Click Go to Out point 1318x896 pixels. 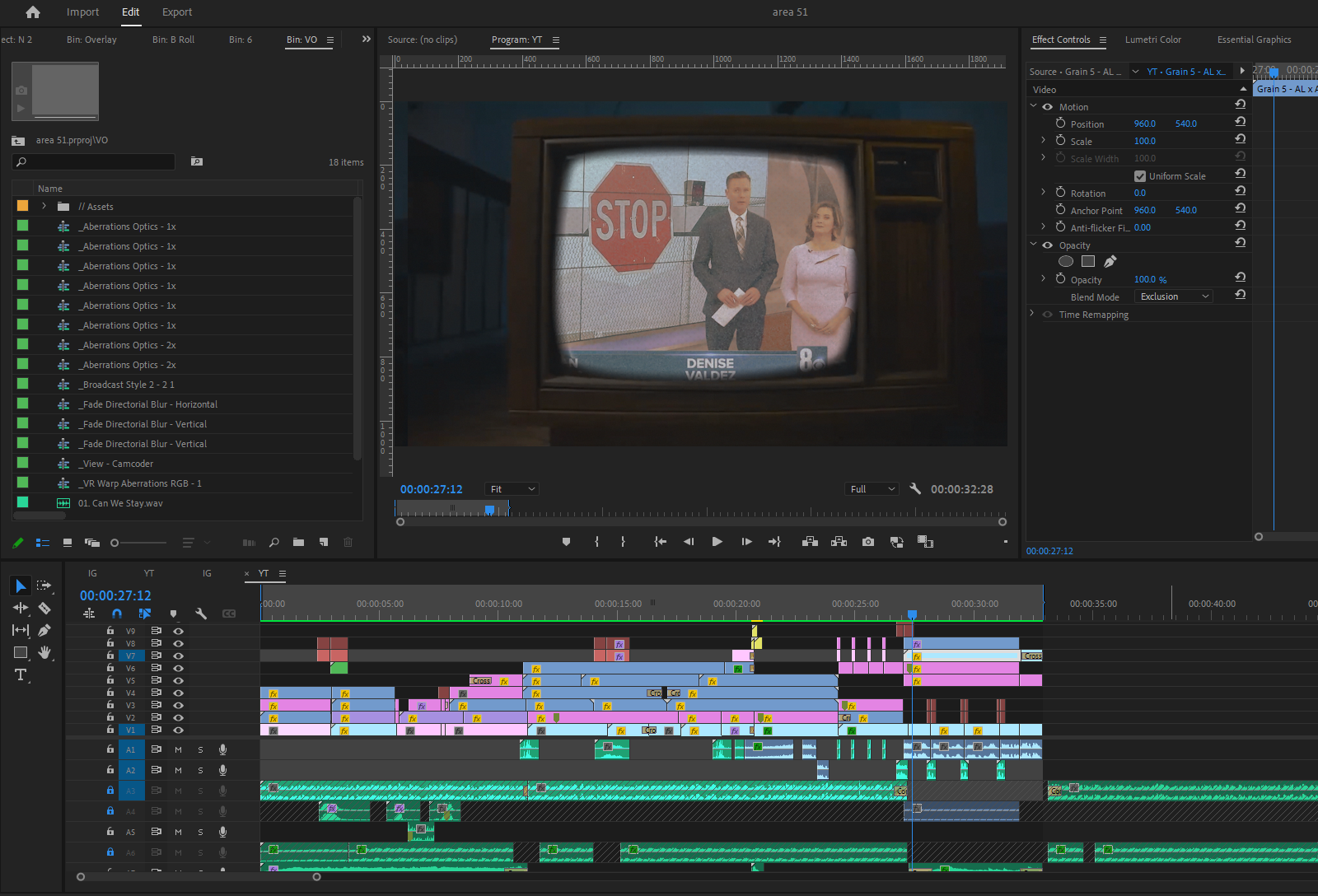pyautogui.click(x=774, y=542)
